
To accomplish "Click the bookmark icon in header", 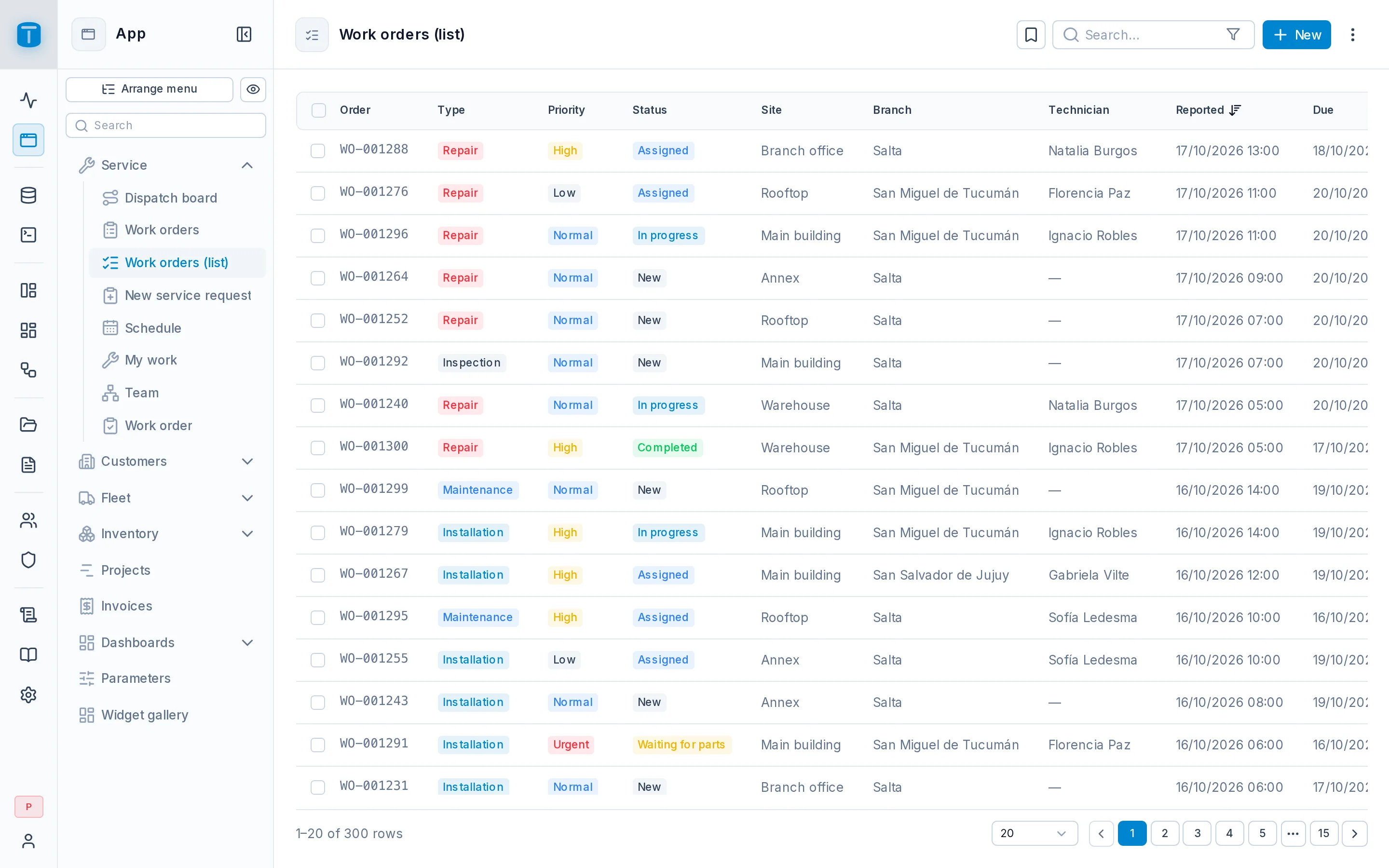I will coord(1031,34).
